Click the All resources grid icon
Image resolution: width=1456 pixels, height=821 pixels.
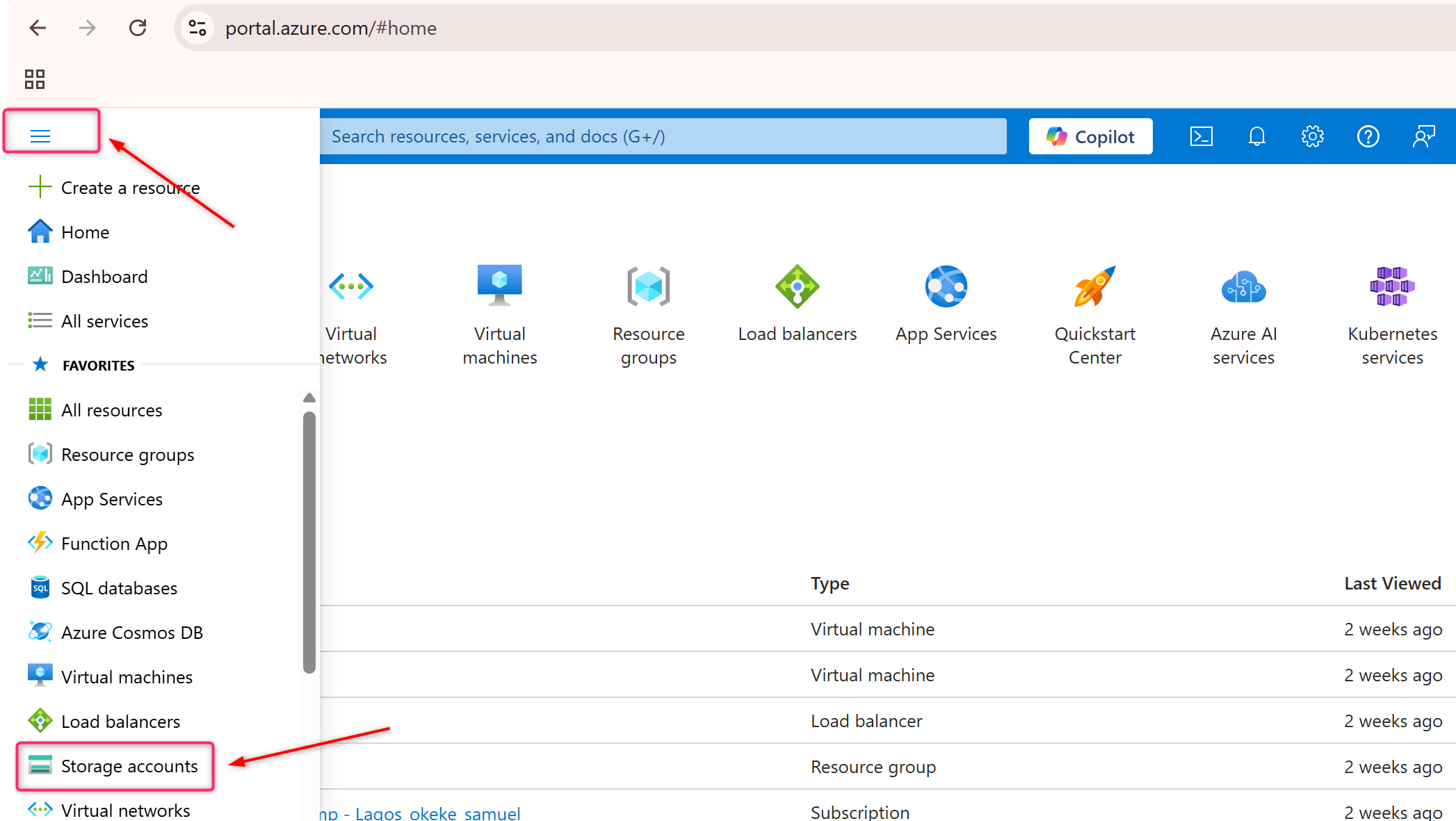[40, 409]
